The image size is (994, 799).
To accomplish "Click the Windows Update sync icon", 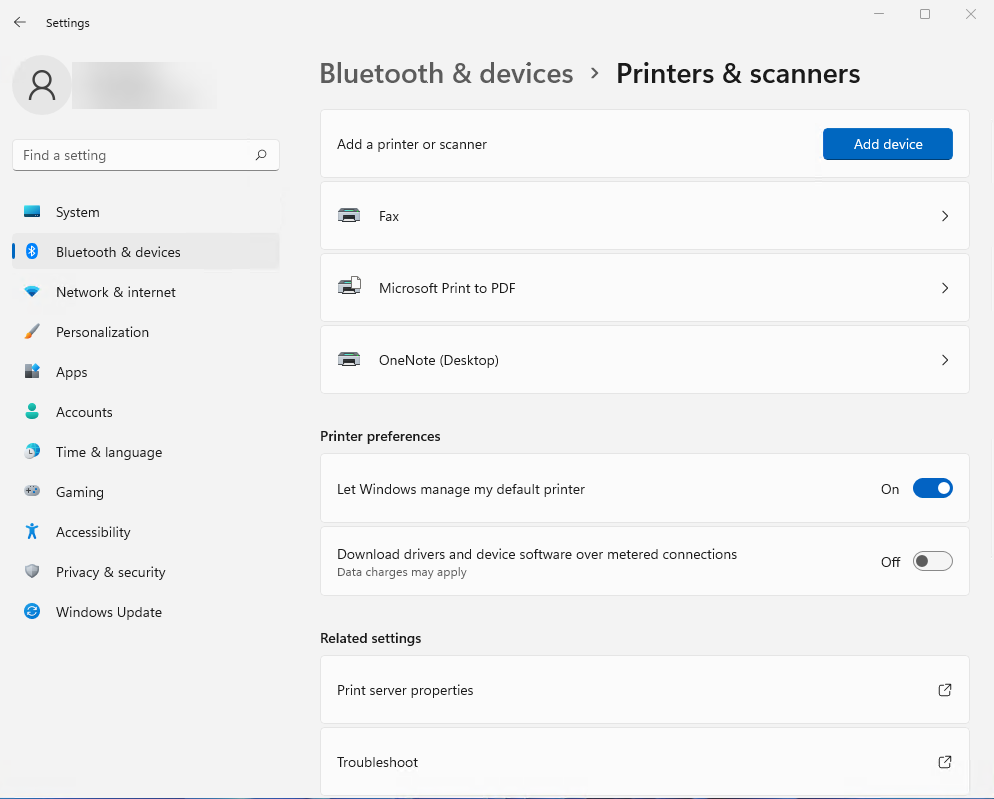I will (32, 611).
